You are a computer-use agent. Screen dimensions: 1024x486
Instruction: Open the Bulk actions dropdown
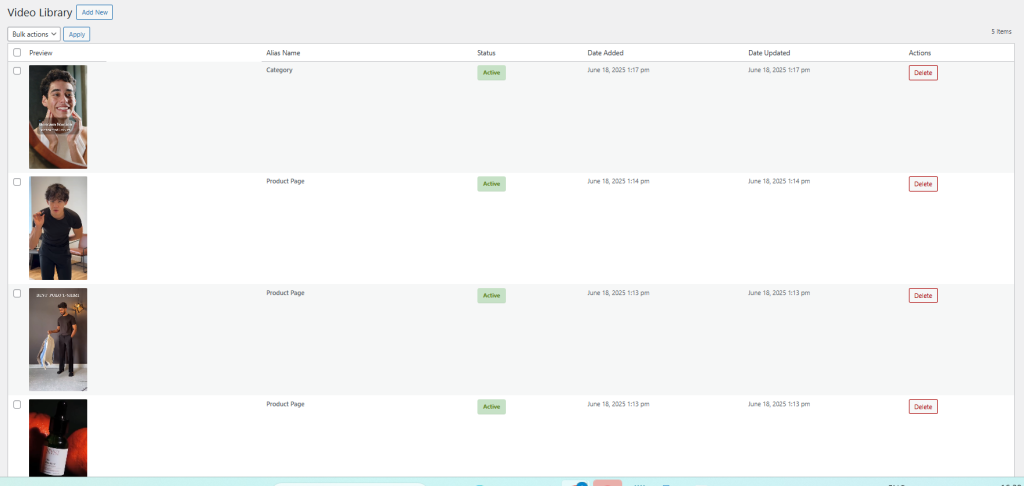pyautogui.click(x=34, y=34)
